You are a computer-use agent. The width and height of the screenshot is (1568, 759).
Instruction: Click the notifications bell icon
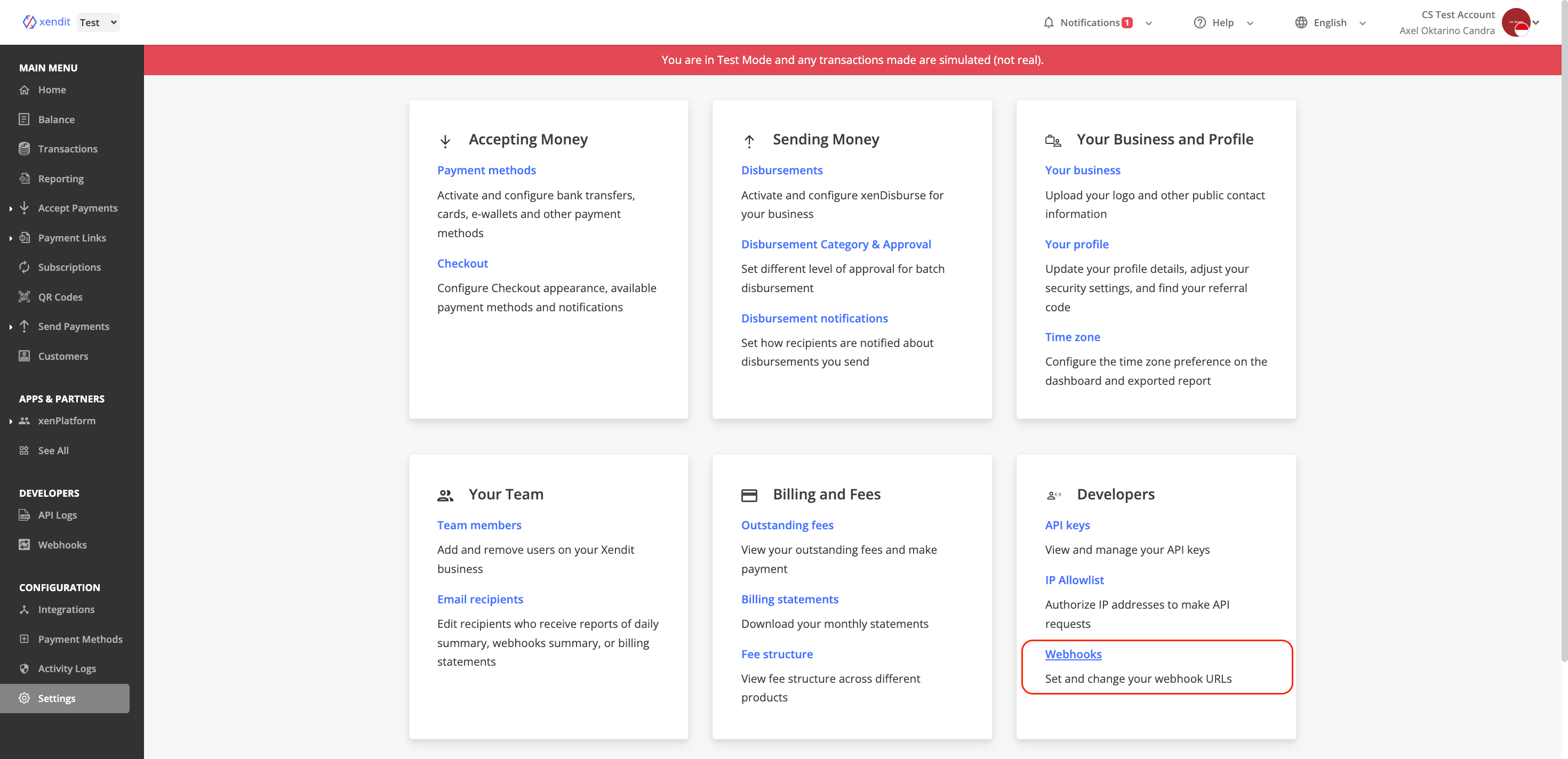pyautogui.click(x=1048, y=22)
